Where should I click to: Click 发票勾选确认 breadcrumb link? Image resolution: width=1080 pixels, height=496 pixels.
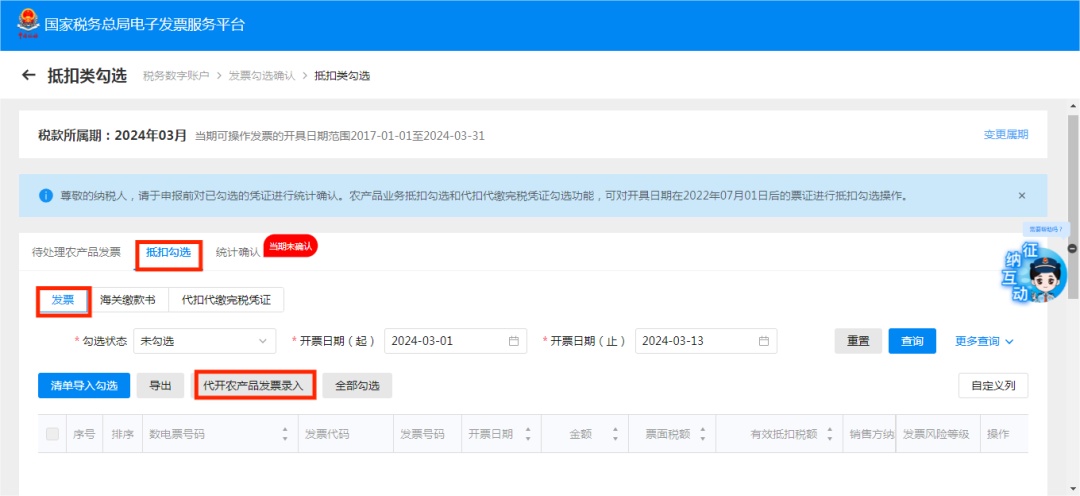(262, 76)
